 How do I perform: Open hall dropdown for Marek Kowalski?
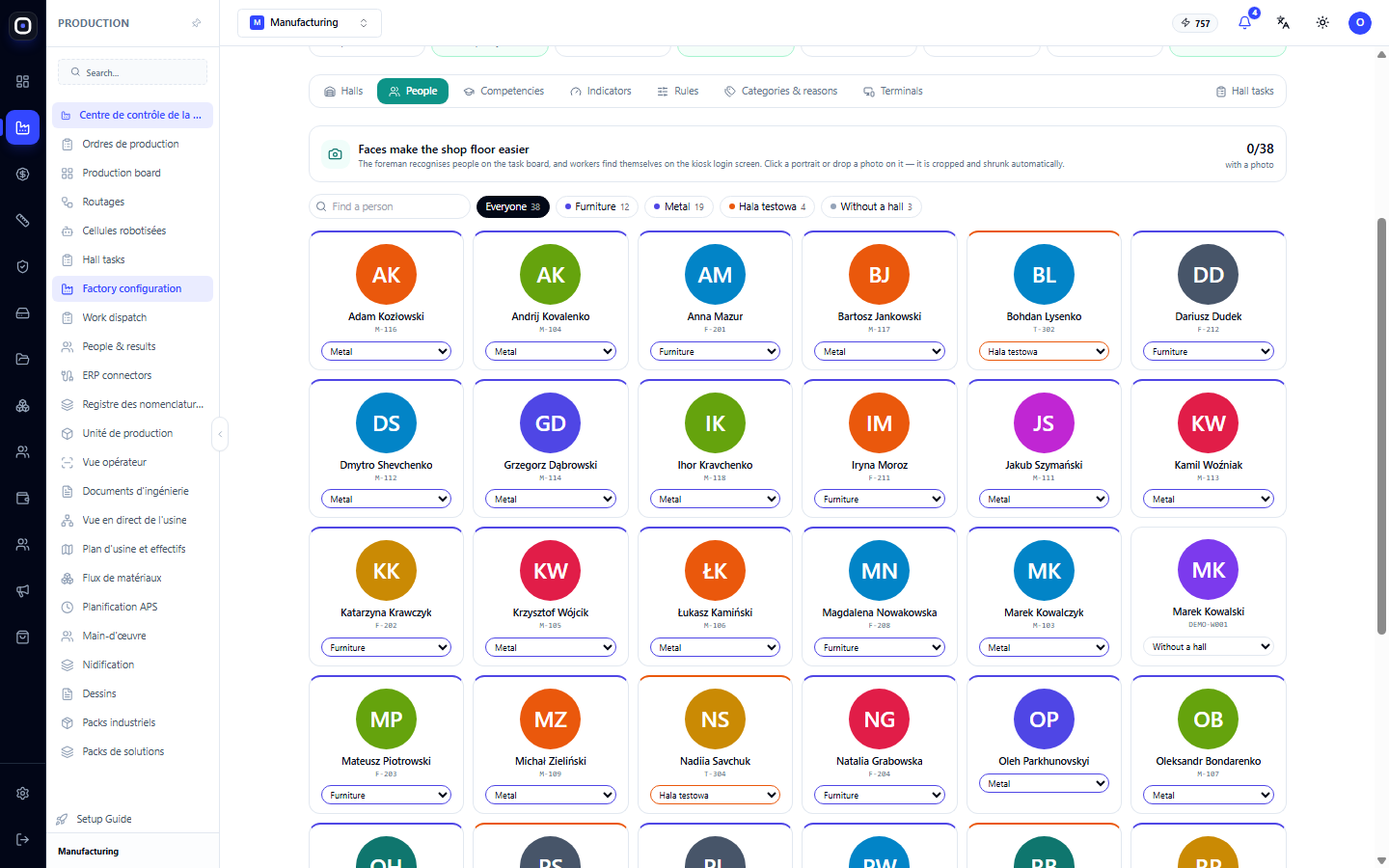(x=1208, y=647)
